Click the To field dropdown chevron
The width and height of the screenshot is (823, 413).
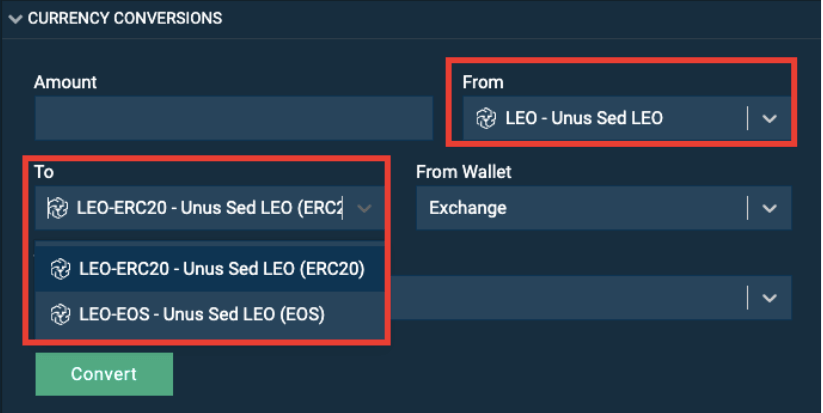(364, 208)
